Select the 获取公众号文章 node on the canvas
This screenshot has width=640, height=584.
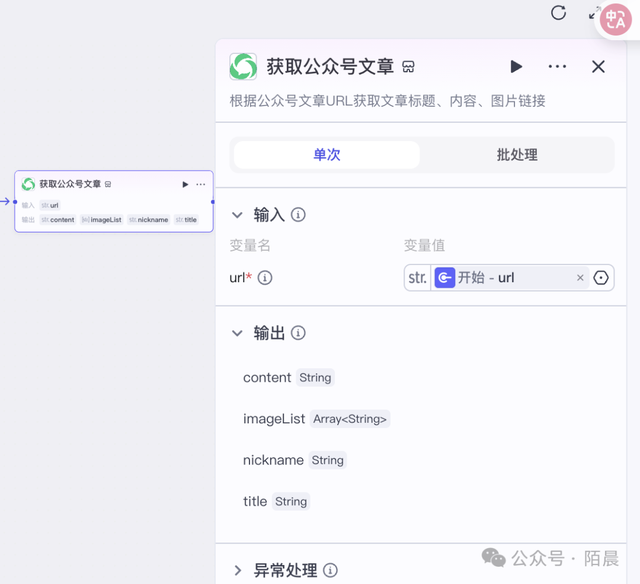tap(114, 201)
